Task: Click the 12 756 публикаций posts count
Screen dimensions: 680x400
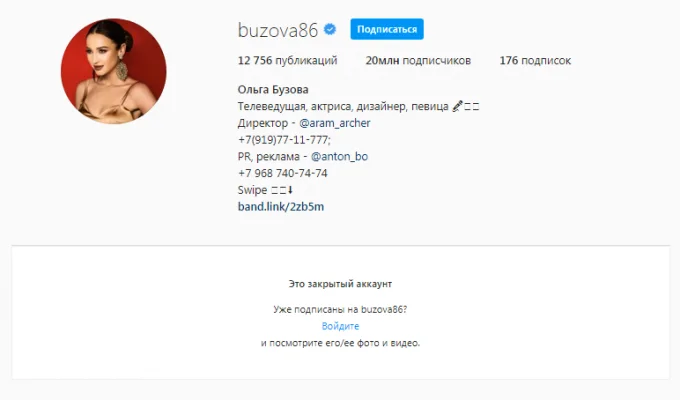Action: [x=288, y=61]
